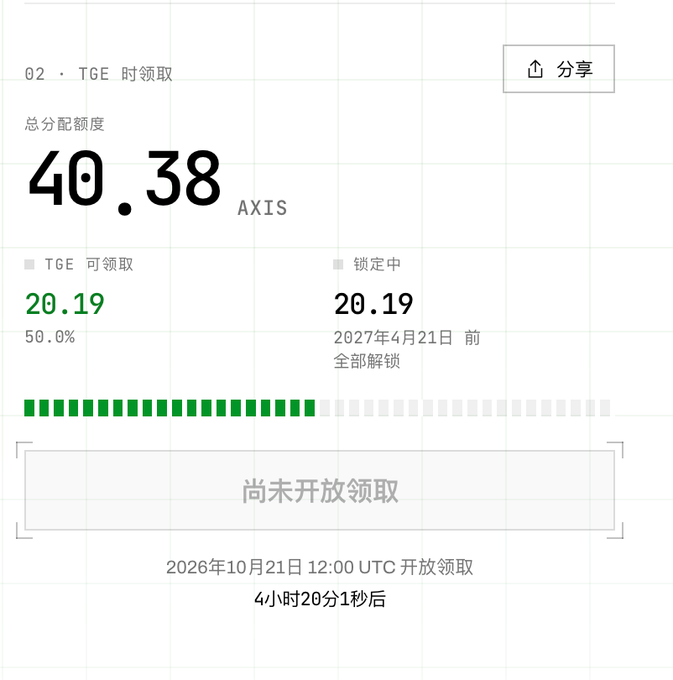
Task: Click the green TGE claimable amount 20.19
Action: (x=65, y=304)
